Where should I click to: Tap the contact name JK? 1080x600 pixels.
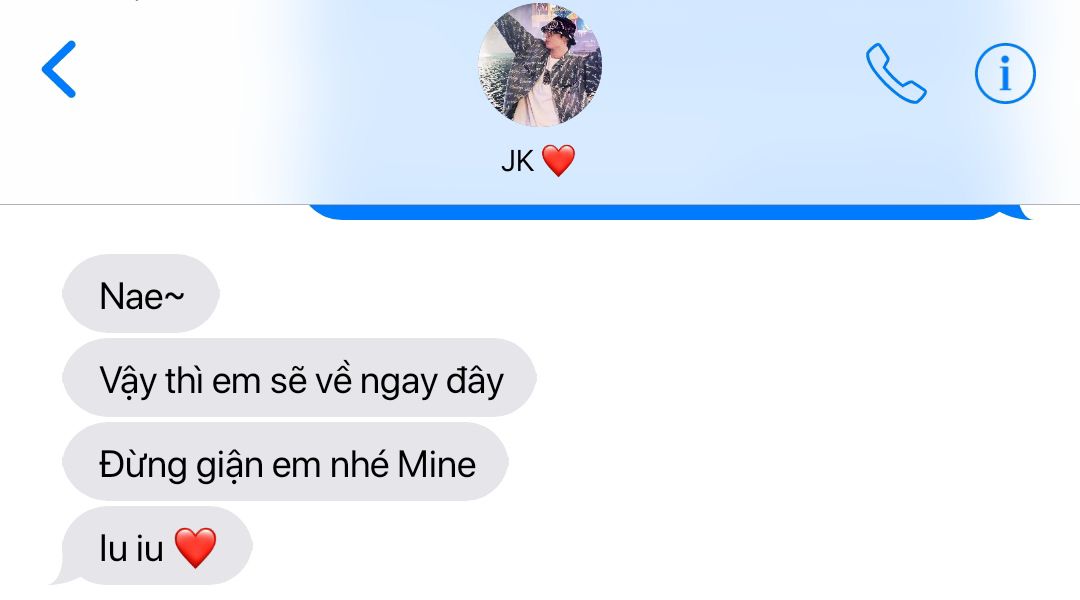pos(517,161)
